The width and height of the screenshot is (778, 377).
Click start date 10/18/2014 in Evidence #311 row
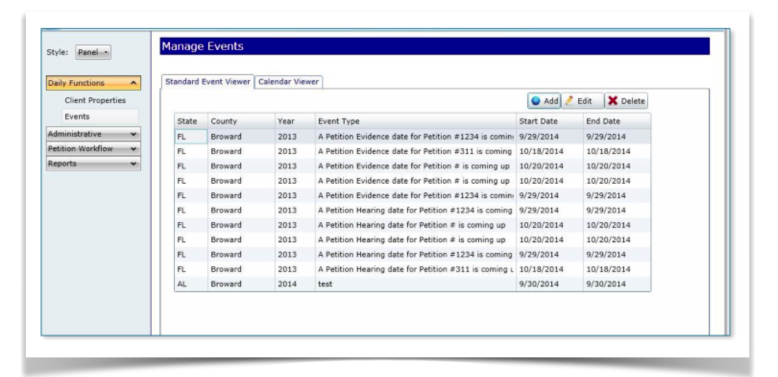pos(550,151)
